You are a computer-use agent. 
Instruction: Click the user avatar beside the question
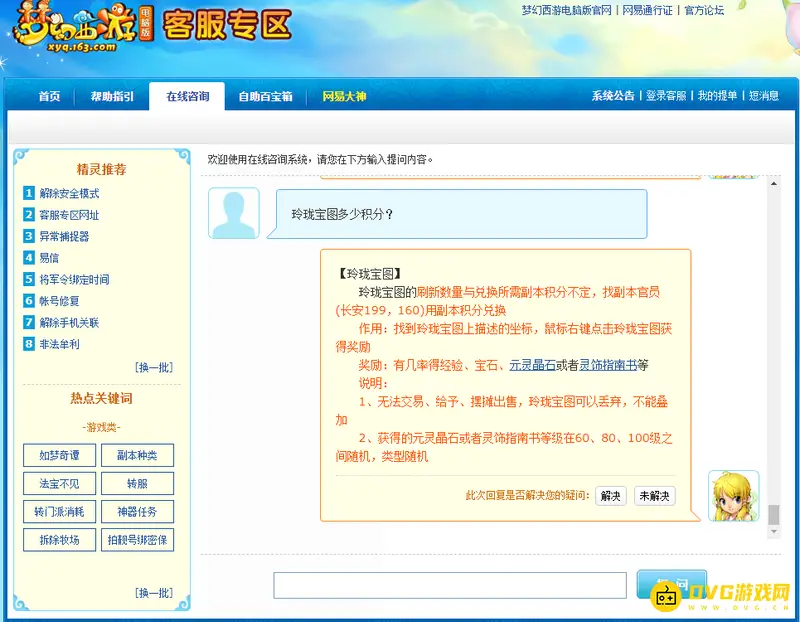pyautogui.click(x=234, y=213)
